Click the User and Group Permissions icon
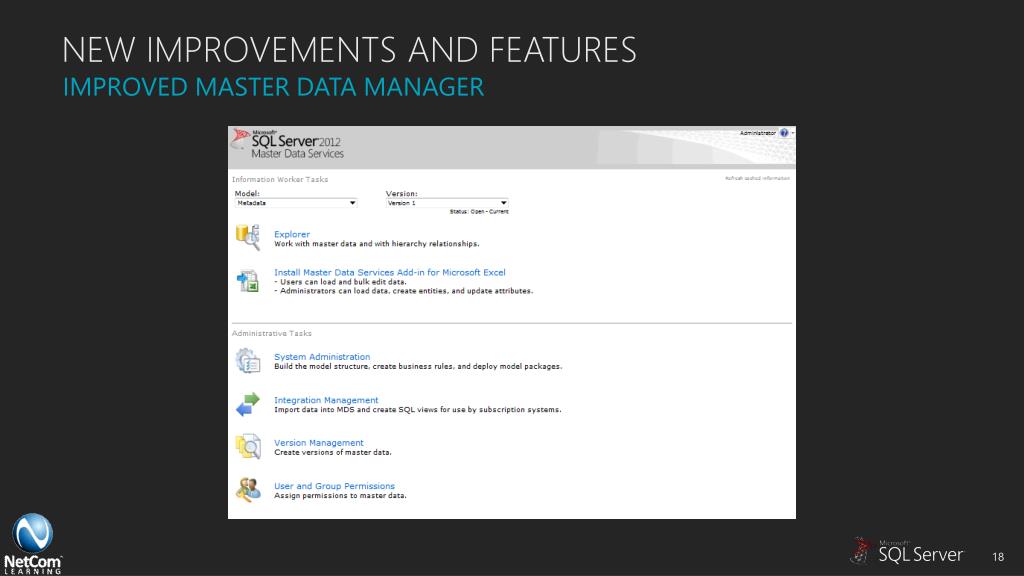 248,490
